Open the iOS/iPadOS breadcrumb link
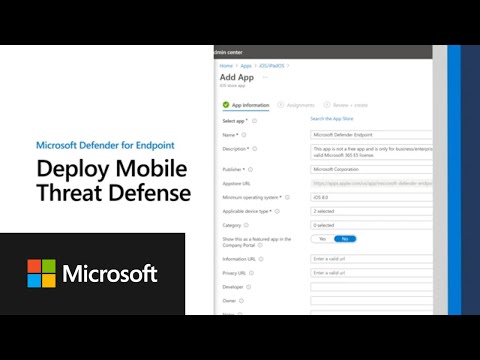This screenshot has width=480, height=360. (272, 66)
